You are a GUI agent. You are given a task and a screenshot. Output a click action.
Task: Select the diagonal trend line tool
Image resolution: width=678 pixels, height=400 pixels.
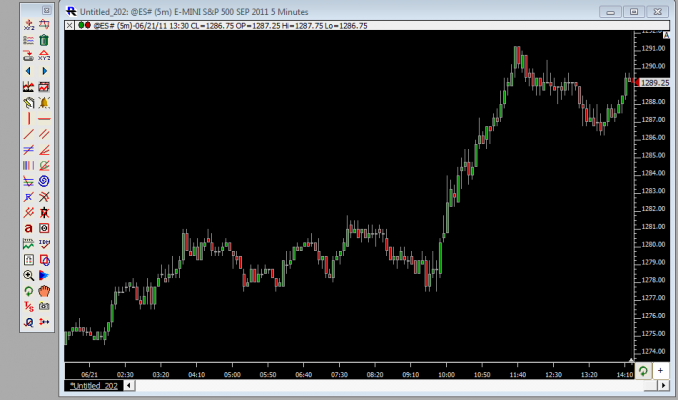[x=28, y=134]
